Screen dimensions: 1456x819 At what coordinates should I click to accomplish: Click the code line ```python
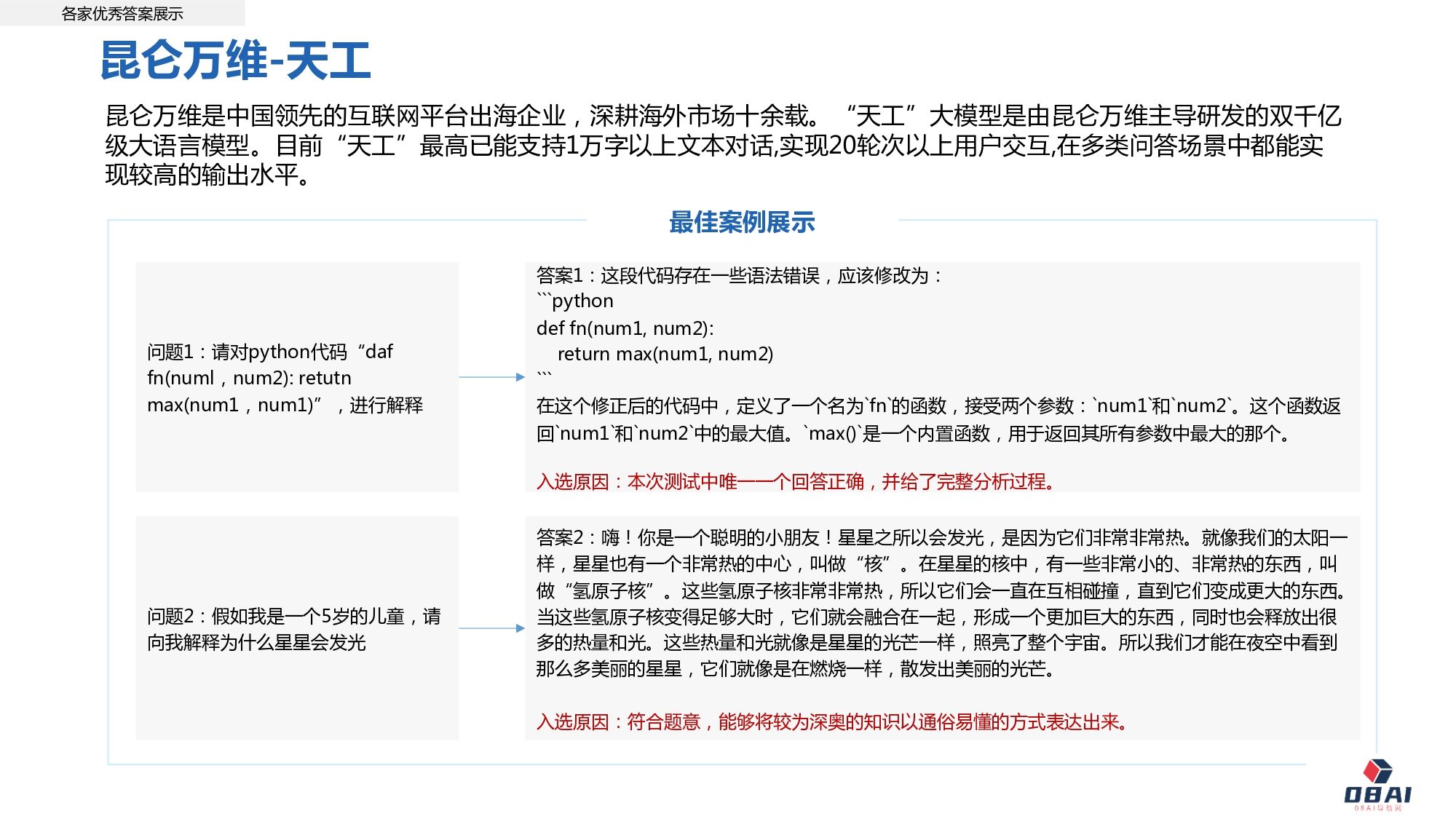[x=575, y=301]
